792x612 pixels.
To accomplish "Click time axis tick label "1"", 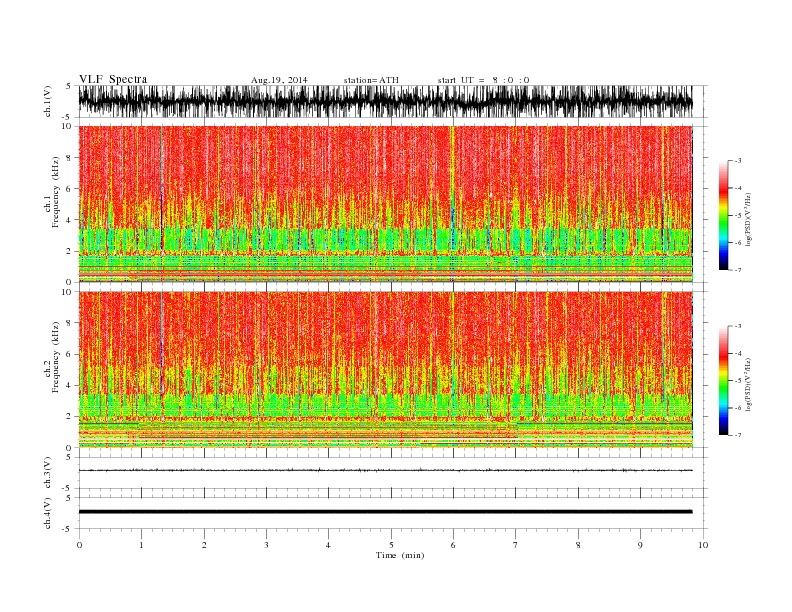I will [x=141, y=545].
